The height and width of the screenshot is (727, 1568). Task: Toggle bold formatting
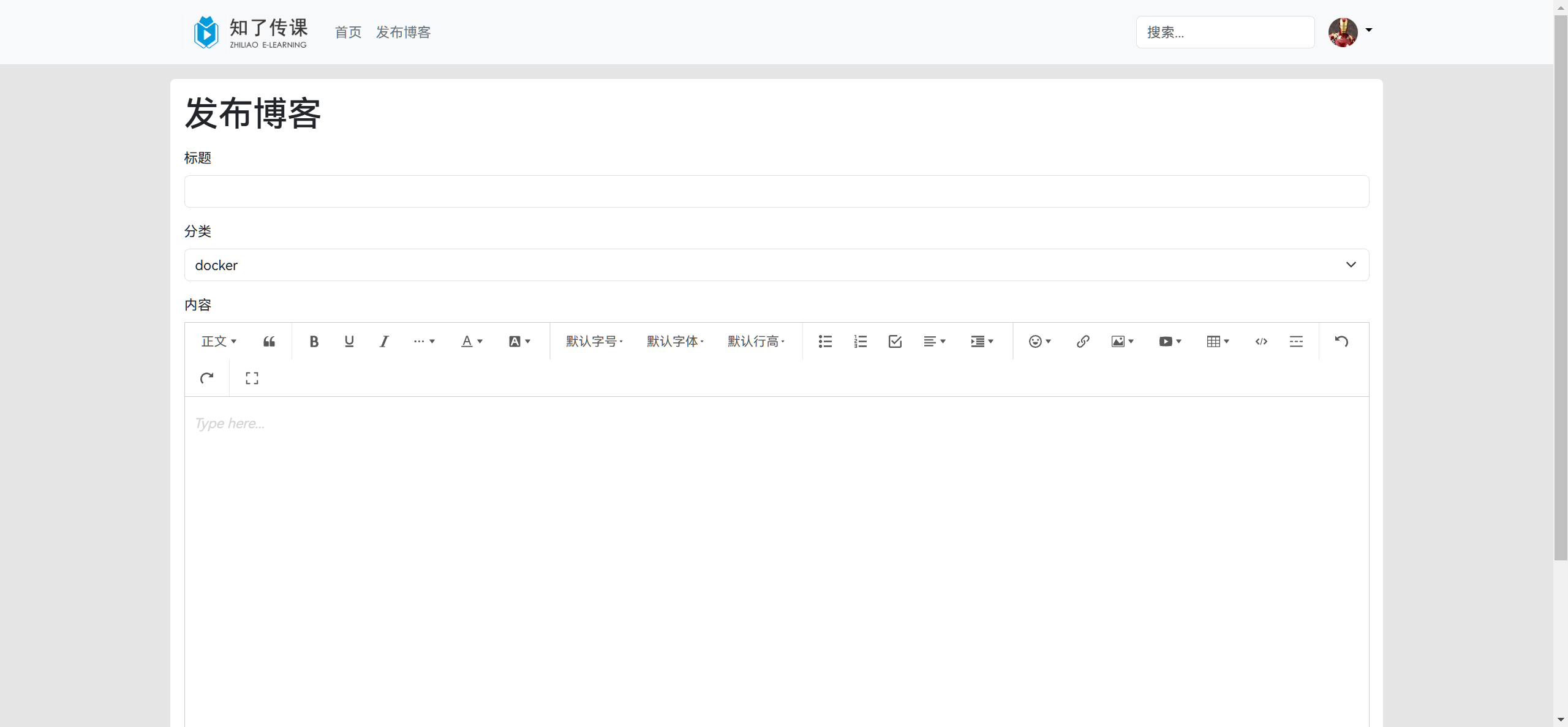[314, 341]
